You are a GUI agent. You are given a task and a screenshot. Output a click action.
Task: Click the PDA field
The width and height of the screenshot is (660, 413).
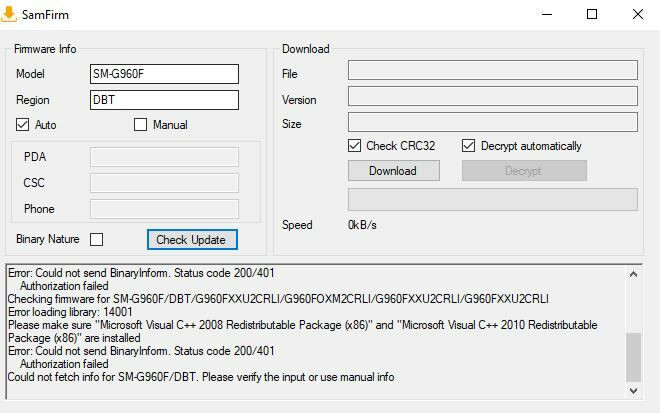coord(164,157)
